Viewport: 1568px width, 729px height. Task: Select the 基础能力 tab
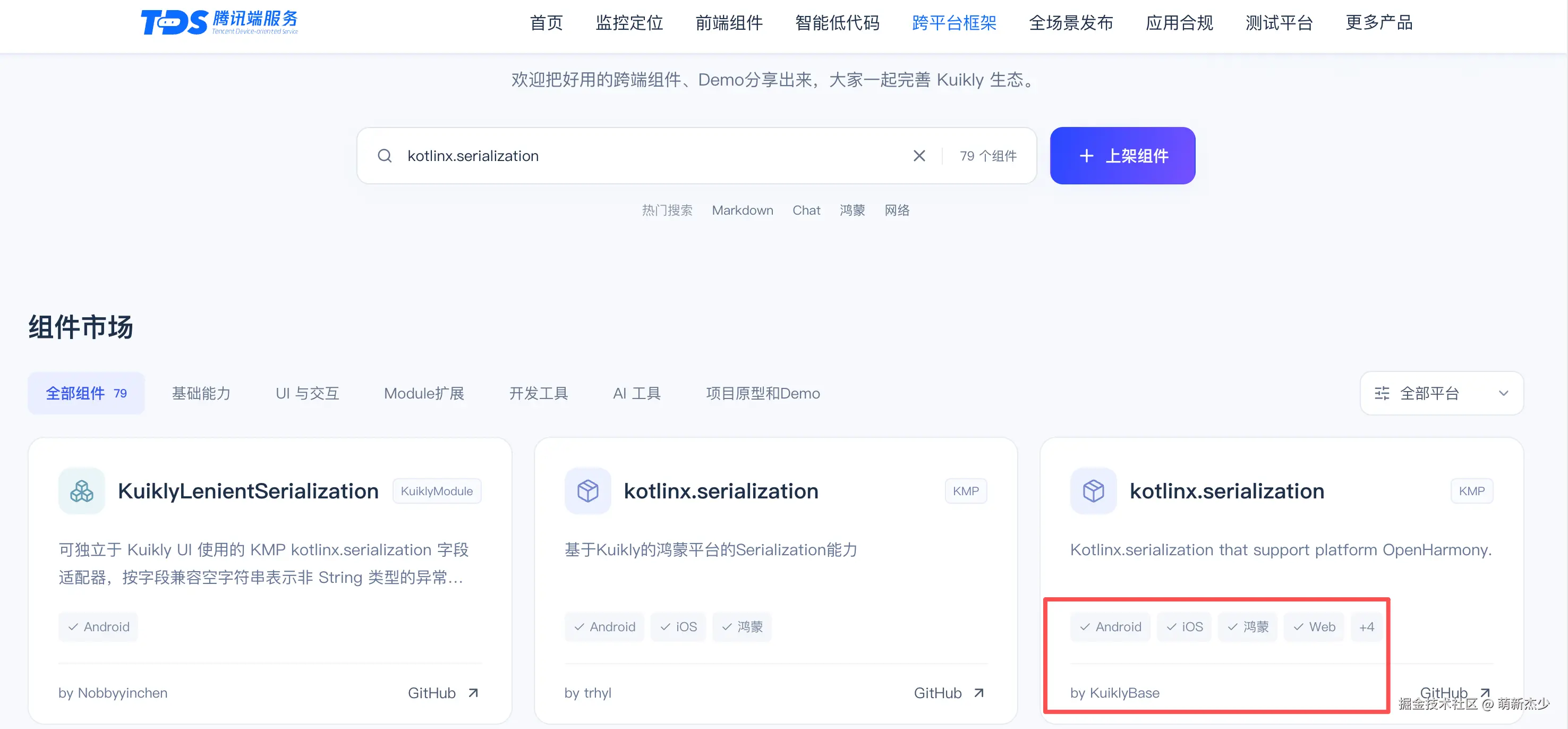(x=201, y=393)
